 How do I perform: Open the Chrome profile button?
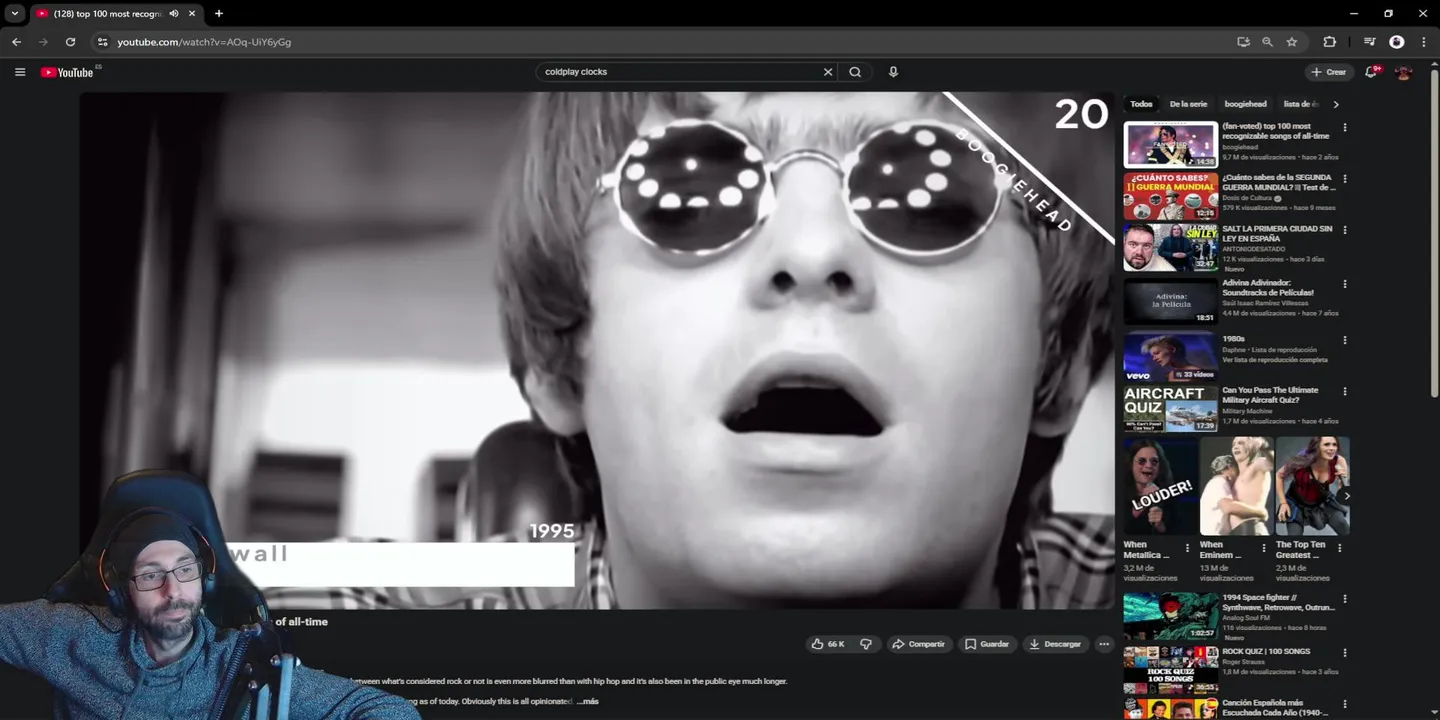tap(1397, 42)
